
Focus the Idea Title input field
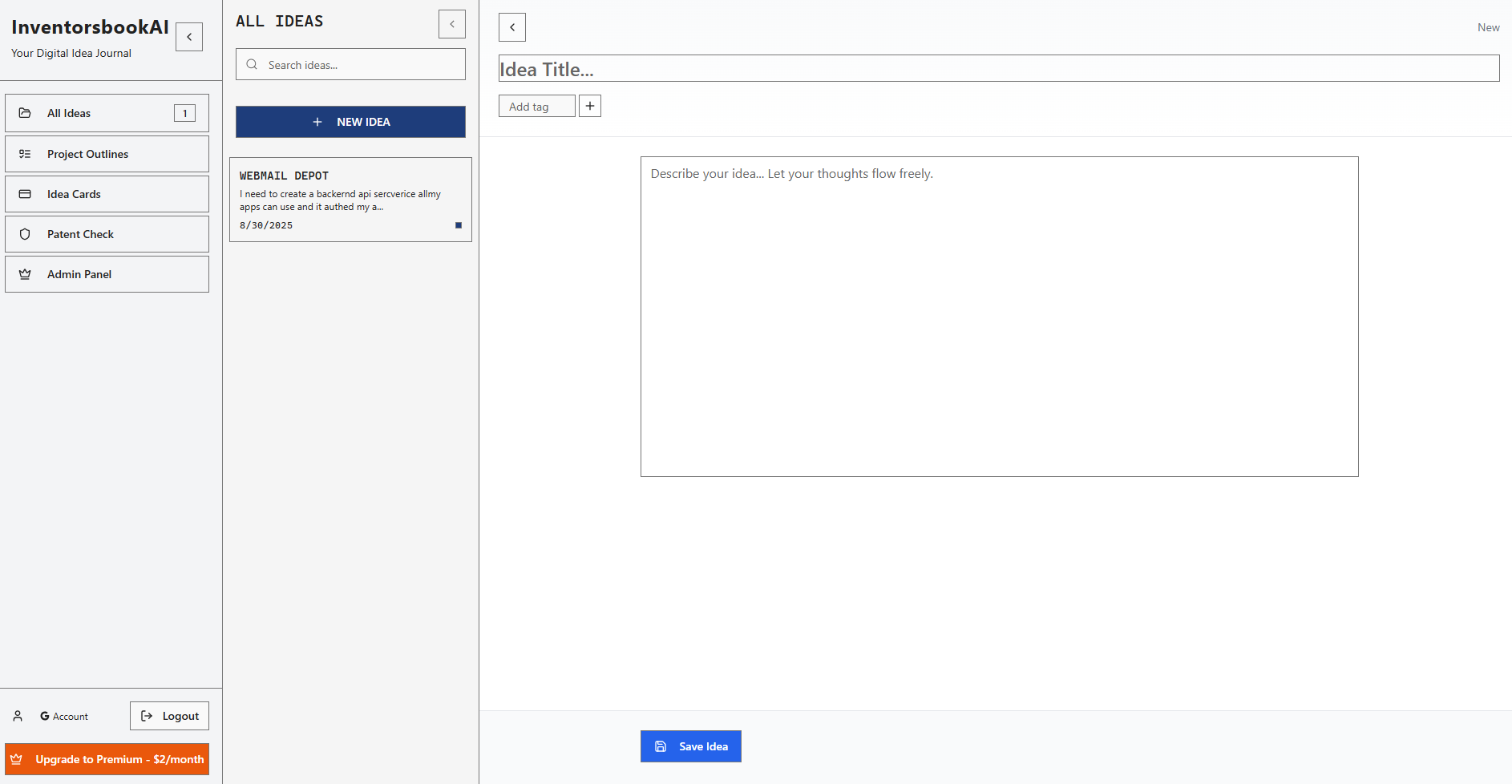[x=998, y=69]
